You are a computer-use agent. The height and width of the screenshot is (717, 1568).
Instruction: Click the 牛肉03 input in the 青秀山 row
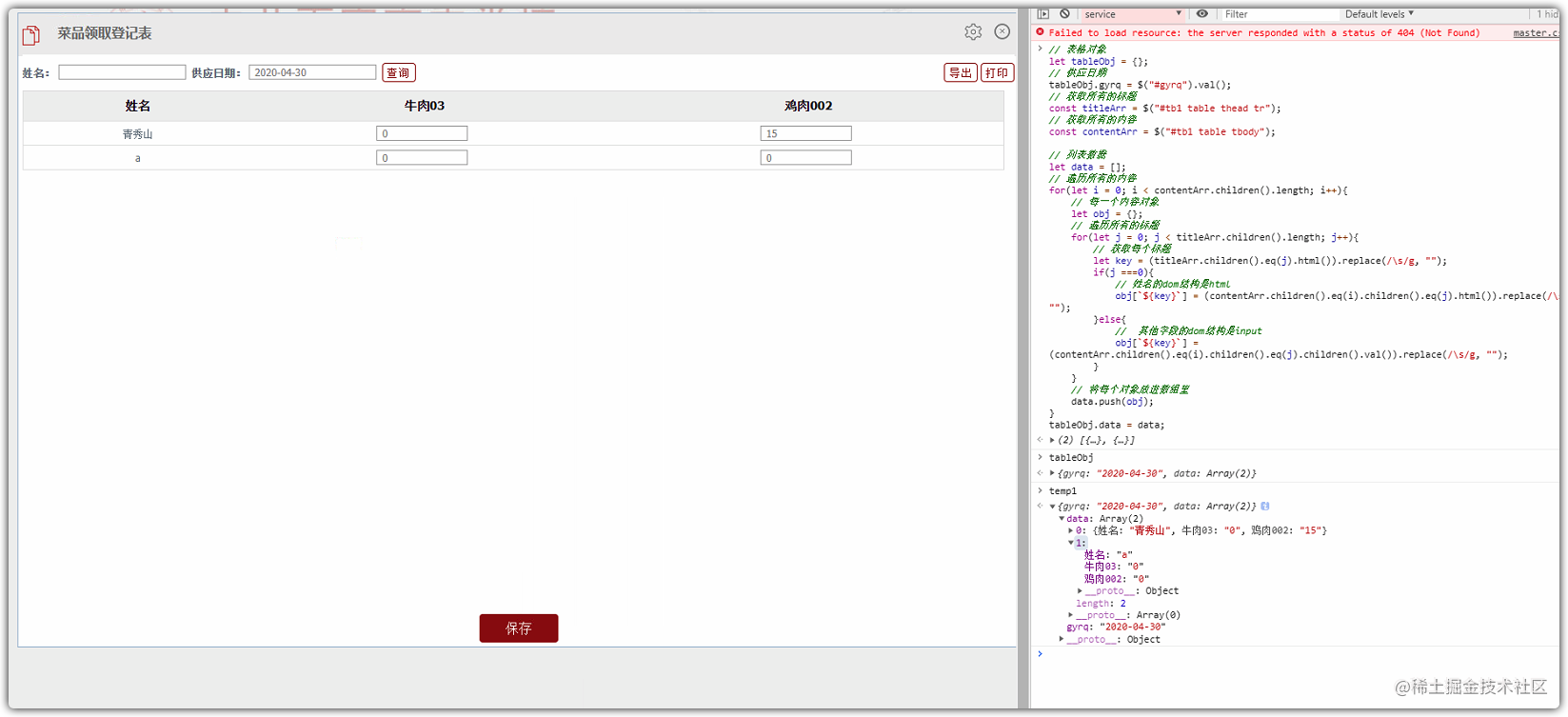[422, 133]
